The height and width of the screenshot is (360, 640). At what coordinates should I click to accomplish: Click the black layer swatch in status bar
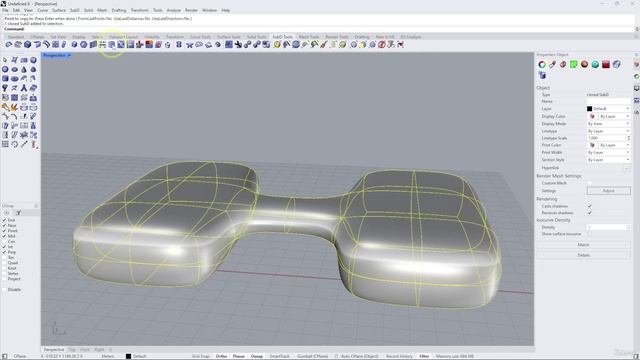(x=129, y=356)
